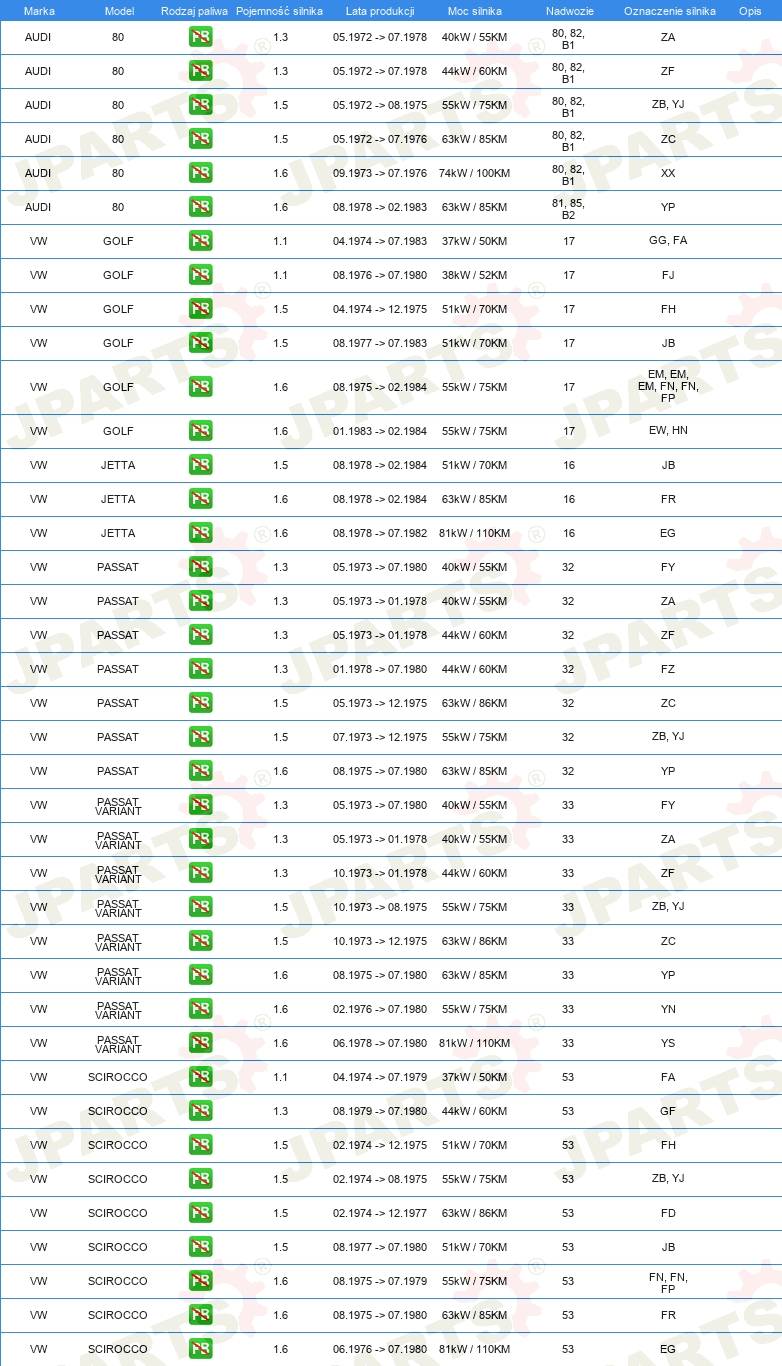Click the '01.1978 -> 07.1980' production years cell
This screenshot has height=1366, width=782.
(x=380, y=669)
